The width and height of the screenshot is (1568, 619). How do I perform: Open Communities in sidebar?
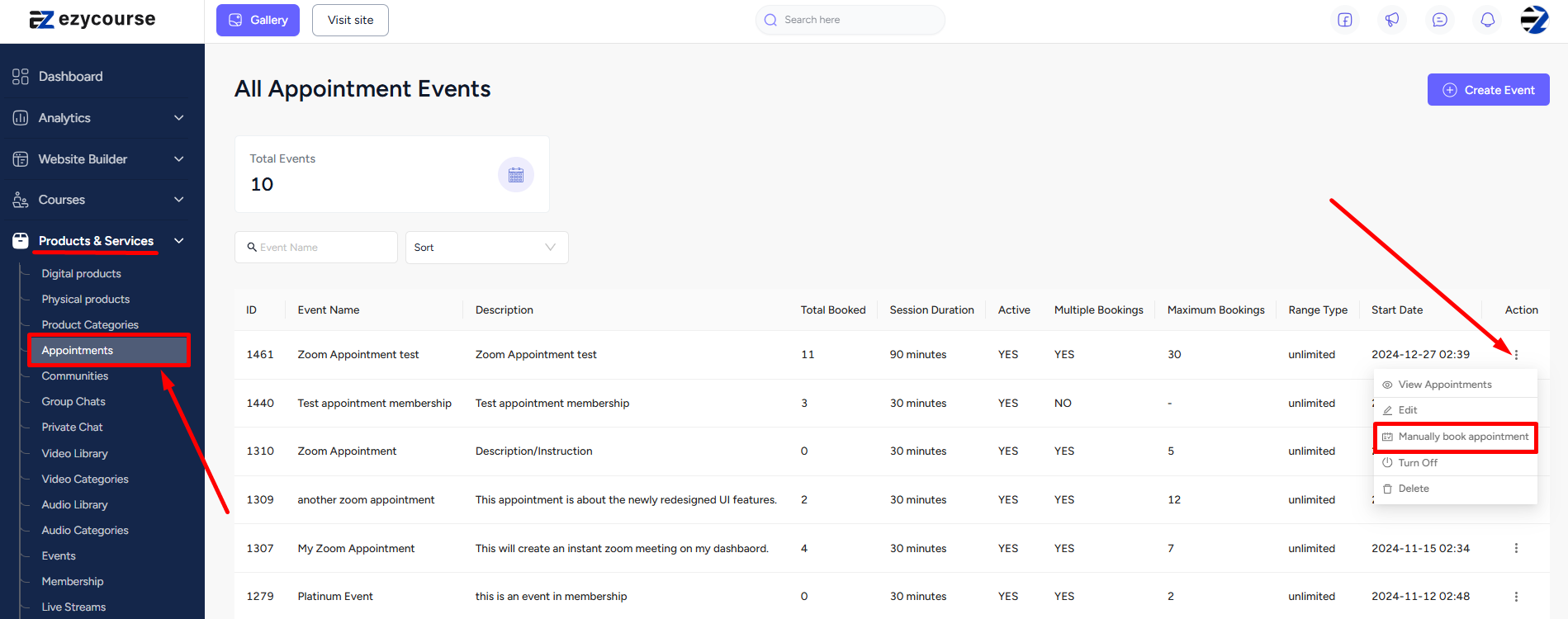(x=75, y=376)
